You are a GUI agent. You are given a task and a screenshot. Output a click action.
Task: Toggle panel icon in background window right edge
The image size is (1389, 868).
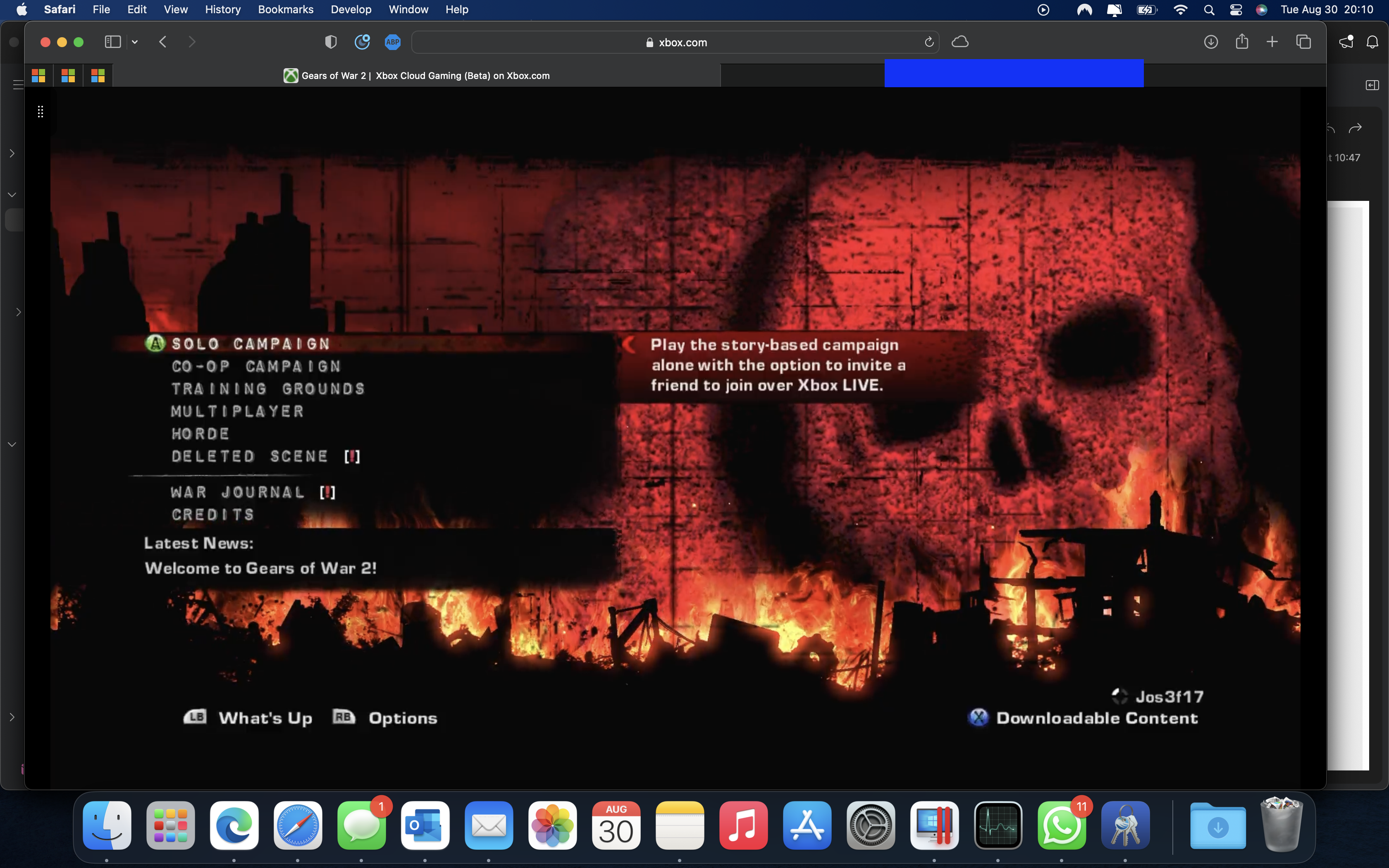tap(1372, 85)
